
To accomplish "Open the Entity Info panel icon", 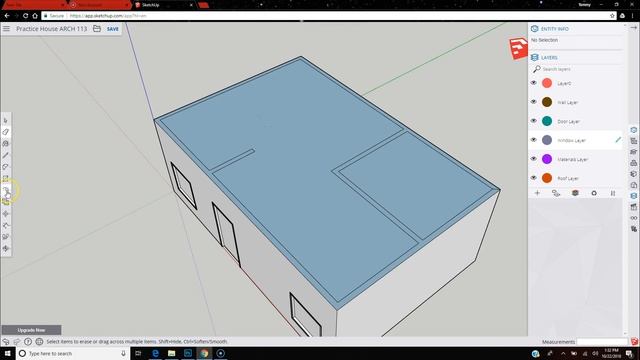I will [x=633, y=130].
